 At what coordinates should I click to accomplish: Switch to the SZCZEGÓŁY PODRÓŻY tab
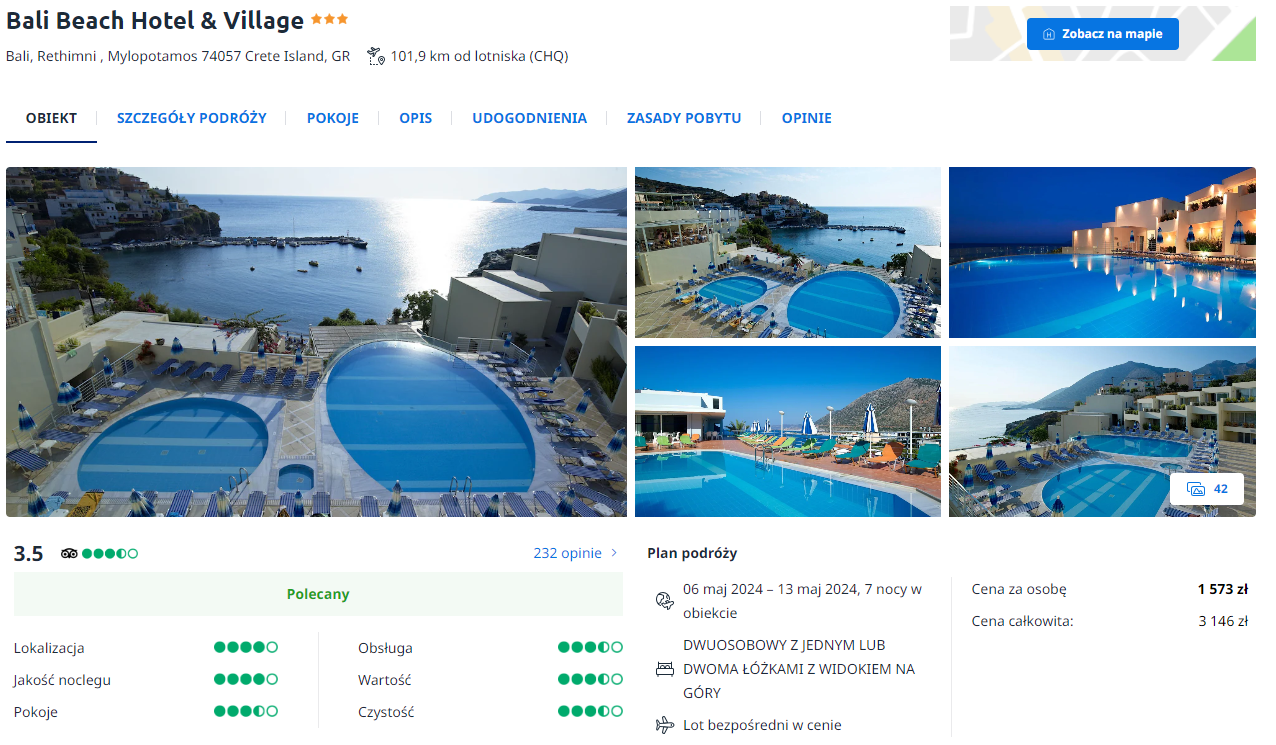pos(192,118)
